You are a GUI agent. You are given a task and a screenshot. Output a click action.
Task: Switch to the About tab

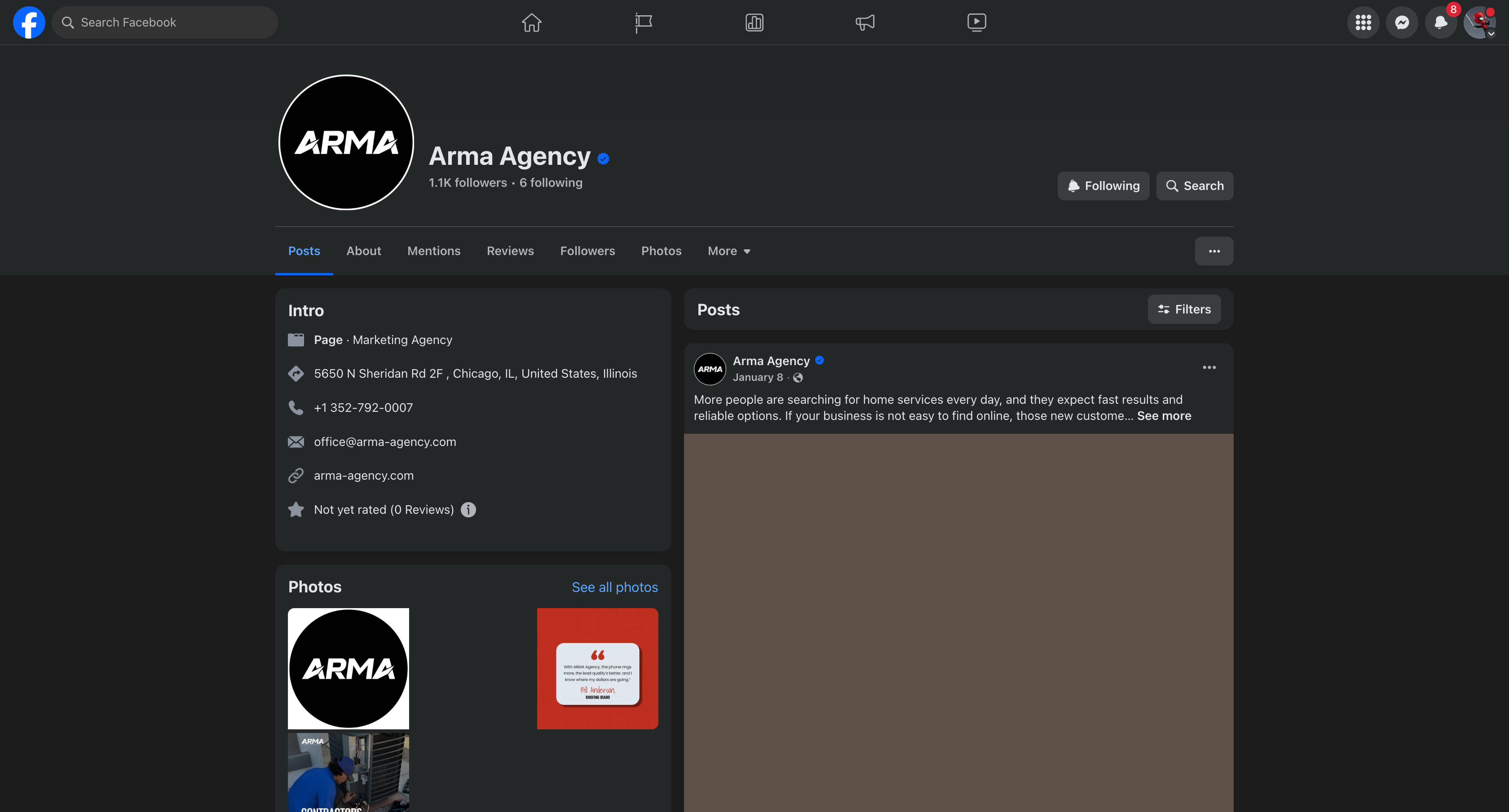pos(364,251)
